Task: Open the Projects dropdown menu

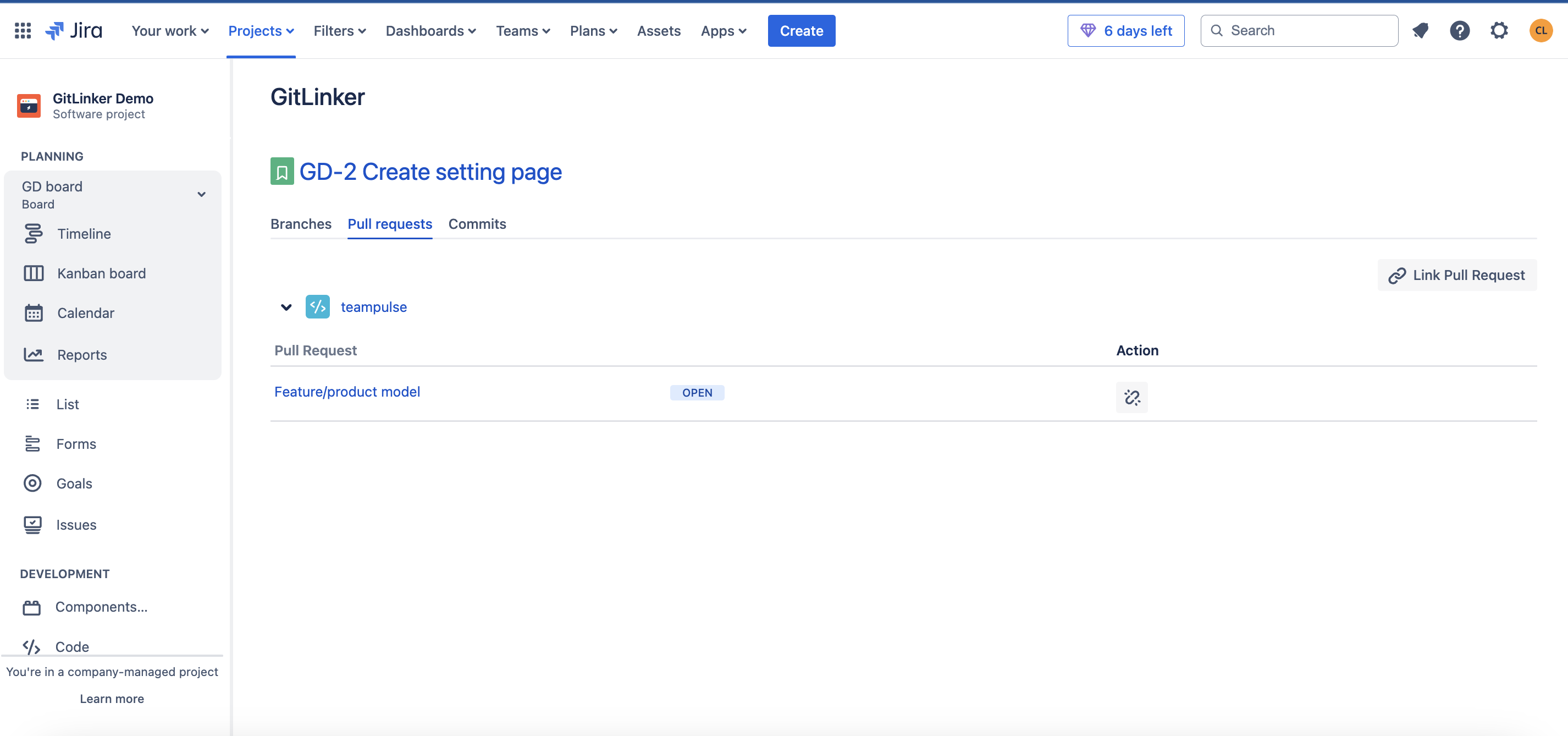Action: 261,30
